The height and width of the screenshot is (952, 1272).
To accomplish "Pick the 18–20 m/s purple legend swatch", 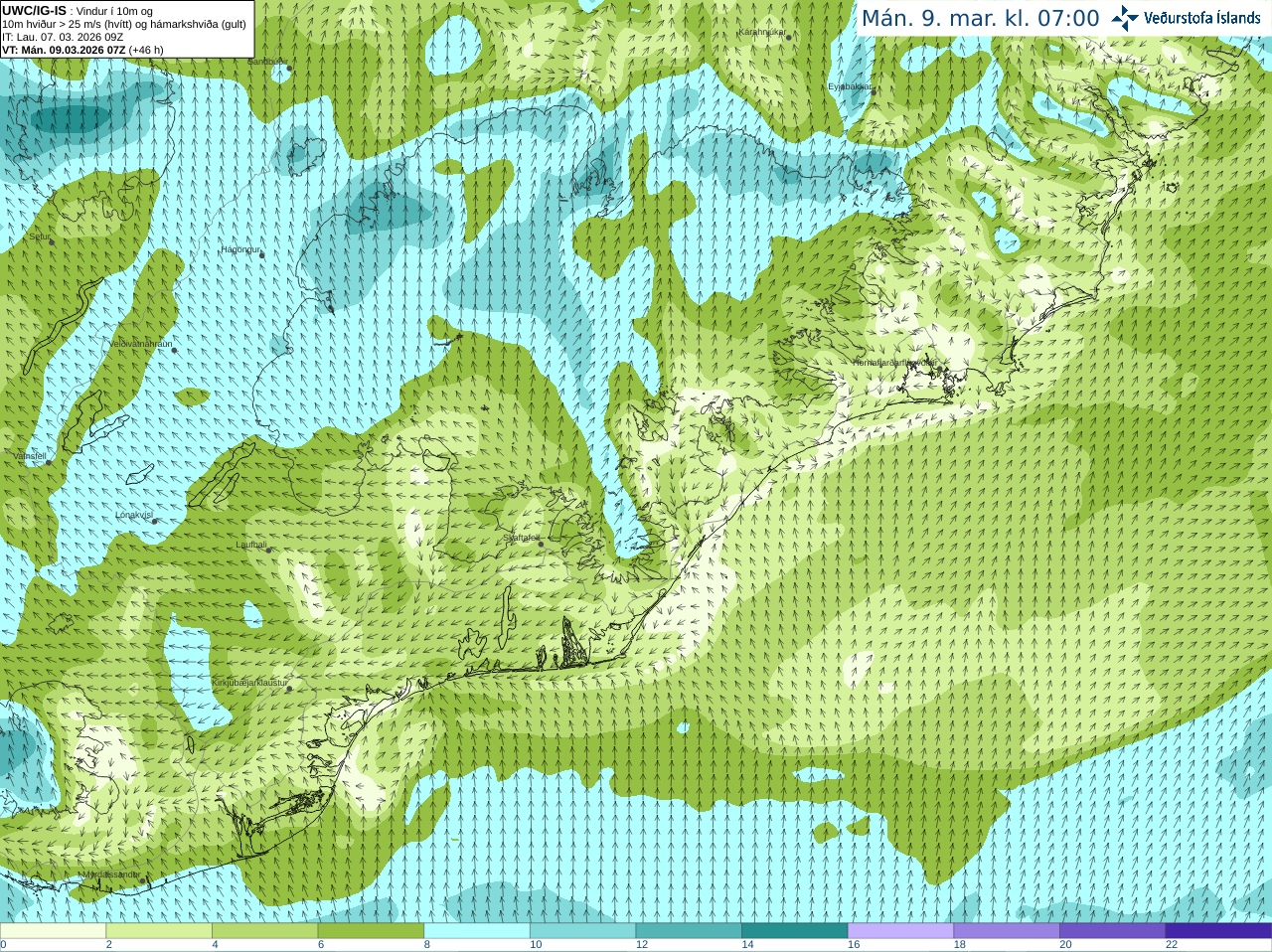I will pyautogui.click(x=1007, y=931).
